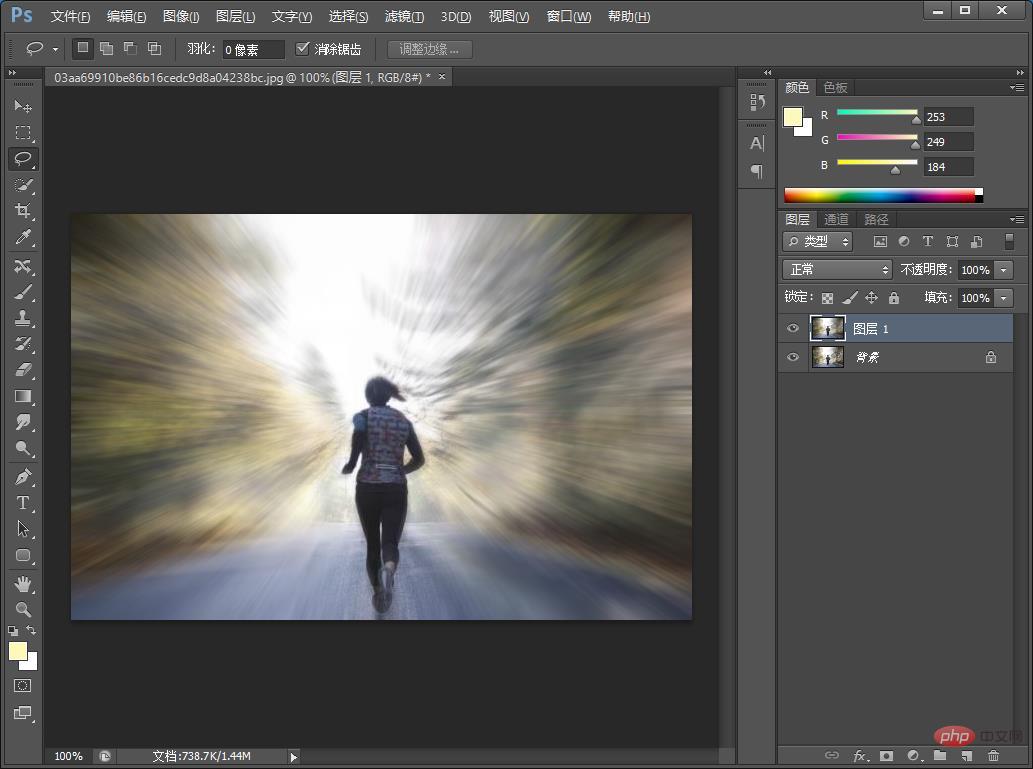This screenshot has height=769, width=1033.
Task: Click the color spectrum ramp
Action: click(883, 195)
